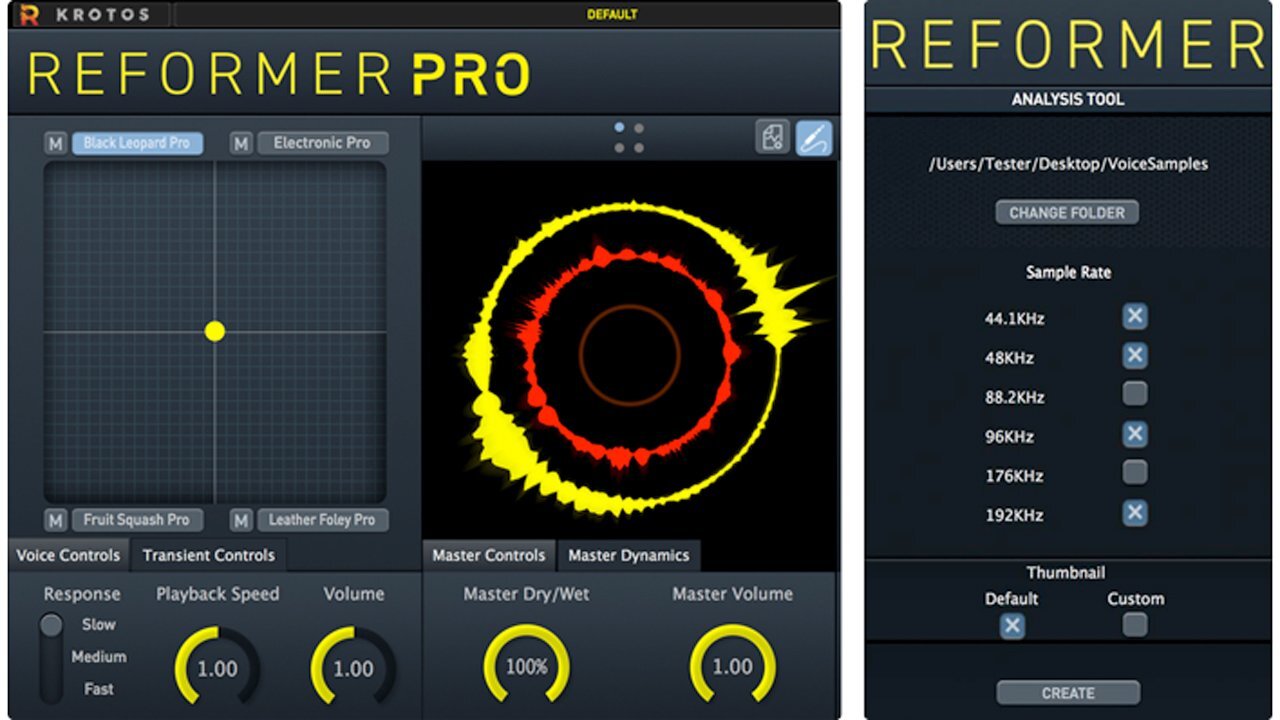Switch to the Voice Controls tab

tap(68, 555)
